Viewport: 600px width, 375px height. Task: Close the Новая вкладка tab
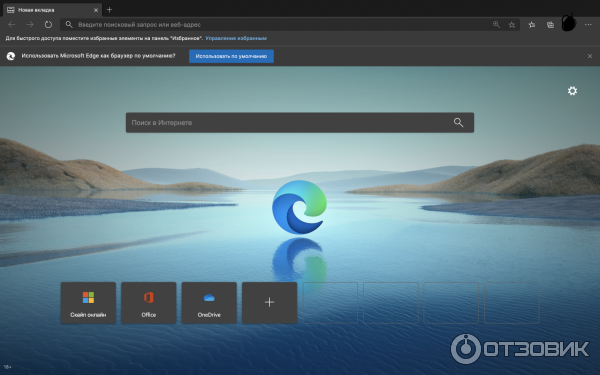96,10
